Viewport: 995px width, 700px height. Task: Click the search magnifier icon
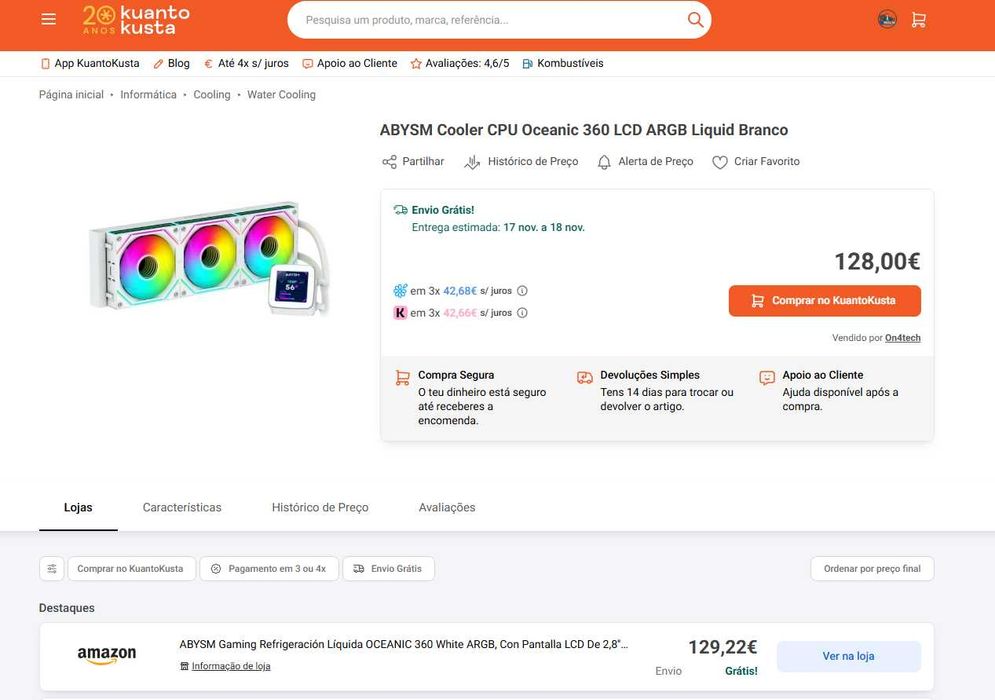pyautogui.click(x=695, y=20)
